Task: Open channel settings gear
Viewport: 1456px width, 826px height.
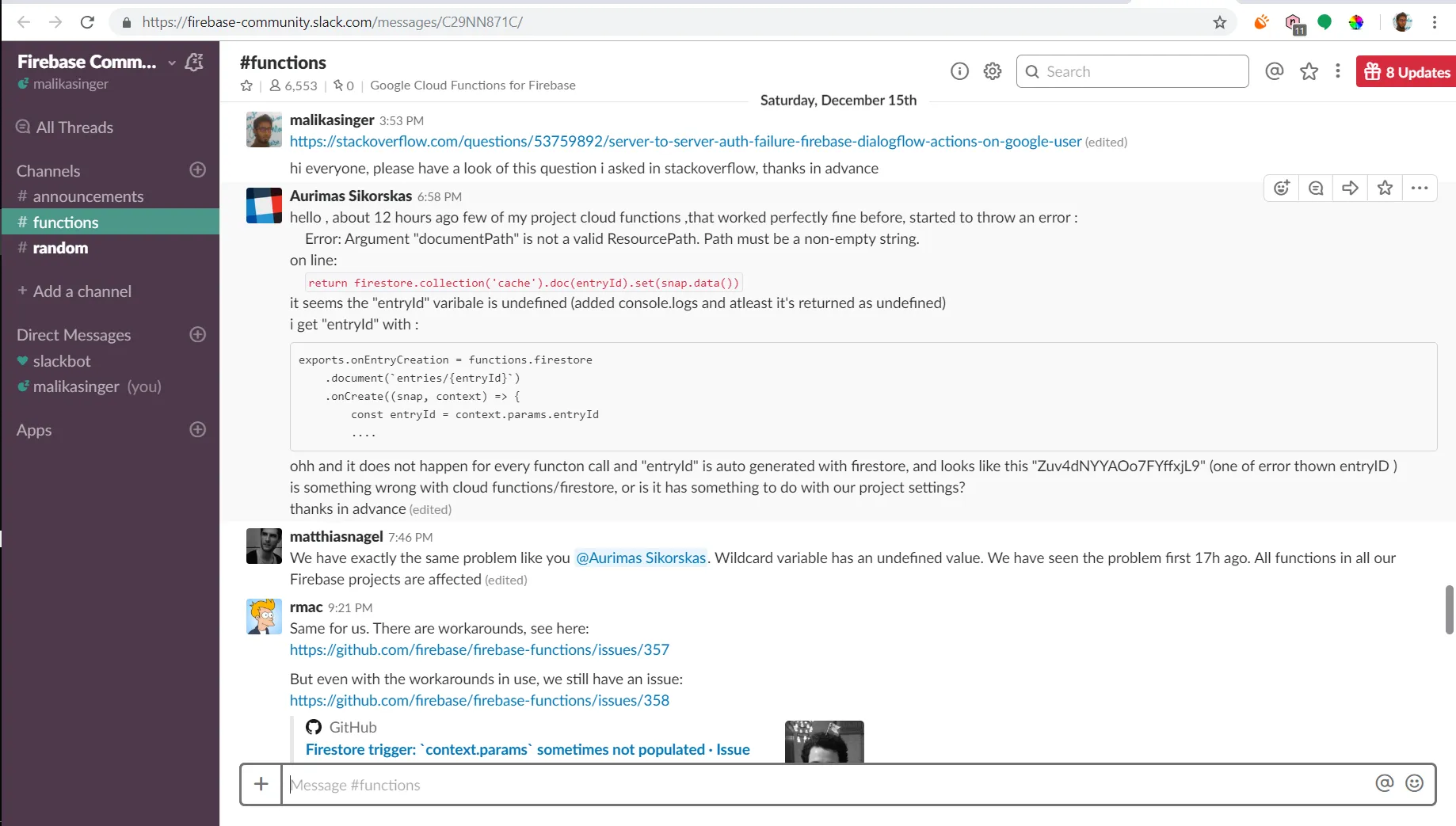Action: (x=993, y=71)
